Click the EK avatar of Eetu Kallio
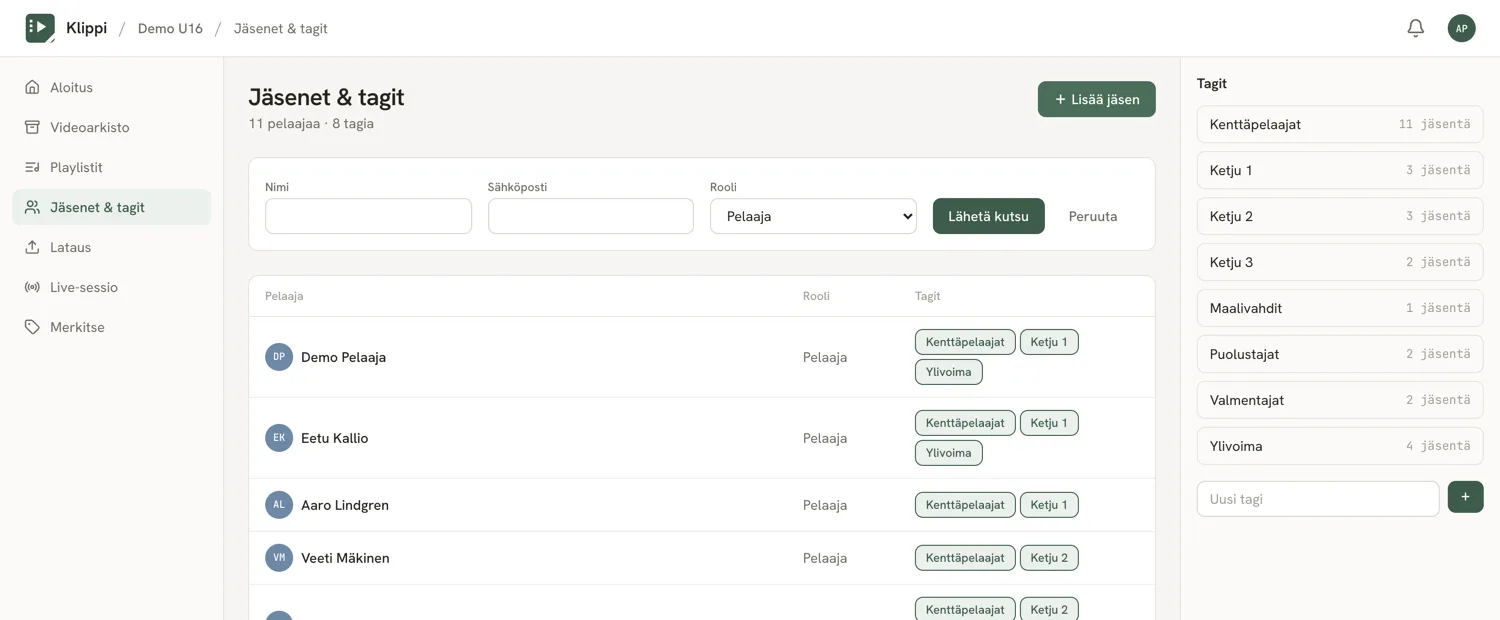The width and height of the screenshot is (1500, 620). (279, 438)
